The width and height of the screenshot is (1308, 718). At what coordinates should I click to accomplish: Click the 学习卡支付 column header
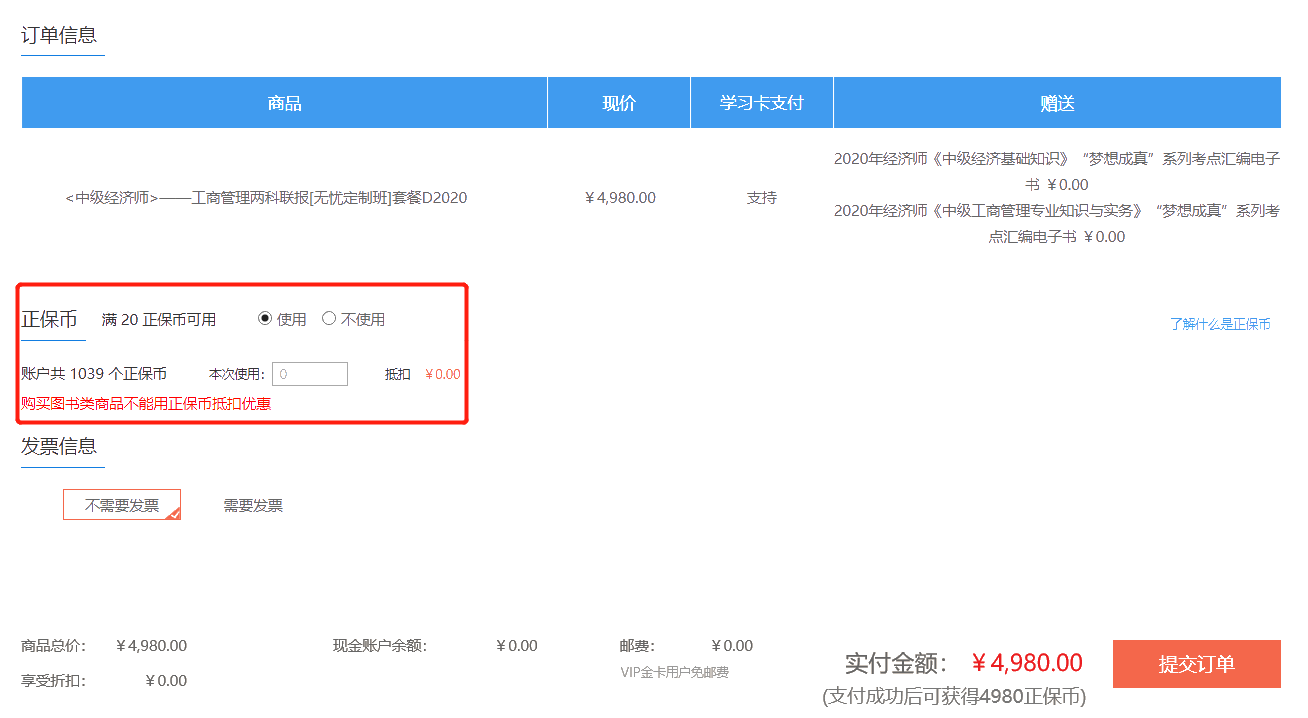[761, 101]
